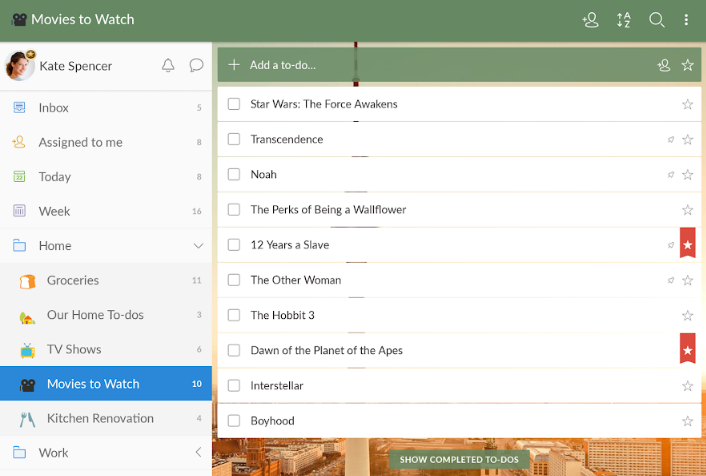706x476 pixels.
Task: Tick the Boyhood checkbox
Action: pos(234,421)
